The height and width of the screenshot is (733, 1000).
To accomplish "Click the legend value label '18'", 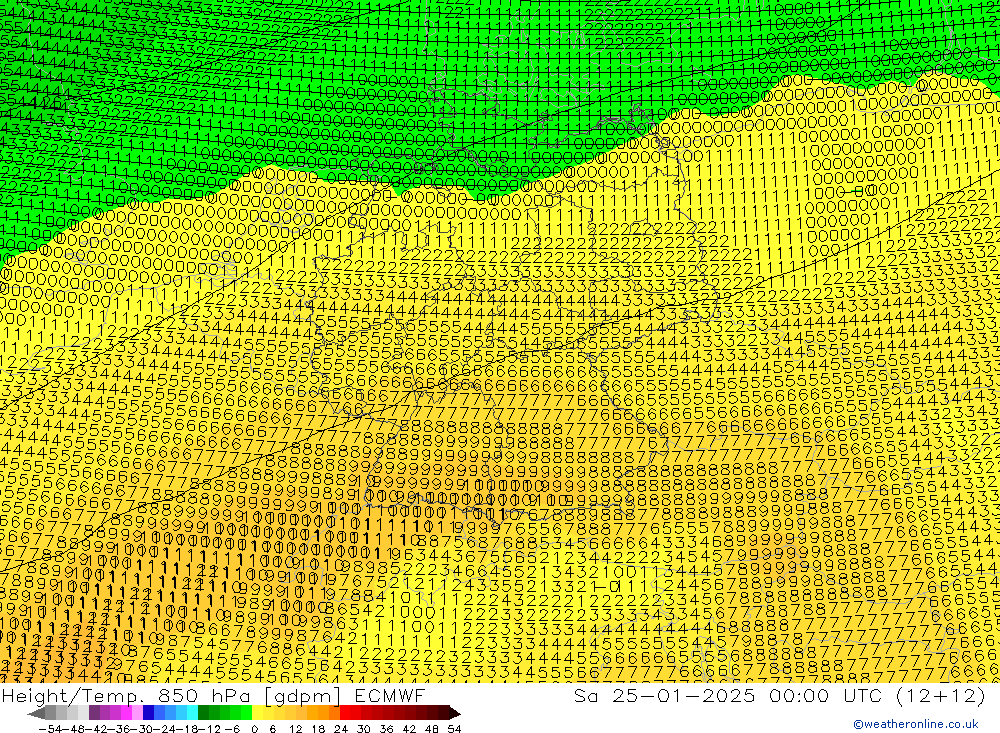I will tap(318, 729).
